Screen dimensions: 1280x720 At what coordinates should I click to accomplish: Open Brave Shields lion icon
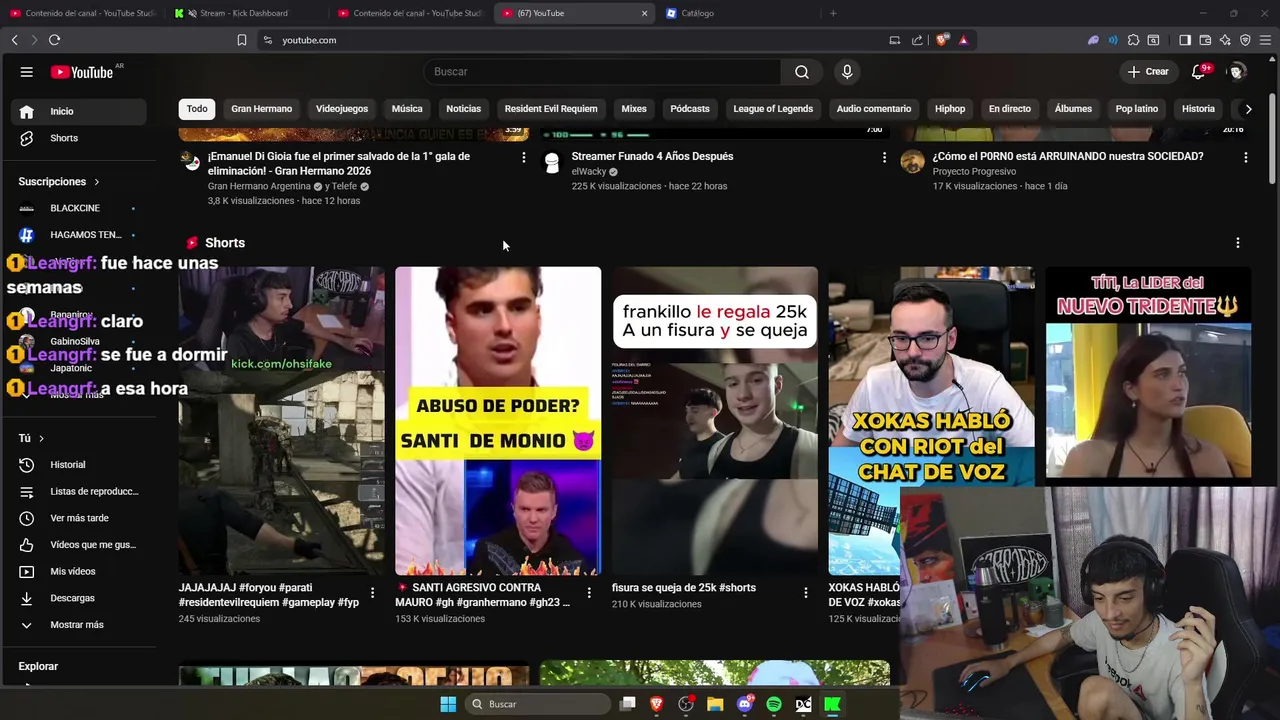pyautogui.click(x=942, y=40)
